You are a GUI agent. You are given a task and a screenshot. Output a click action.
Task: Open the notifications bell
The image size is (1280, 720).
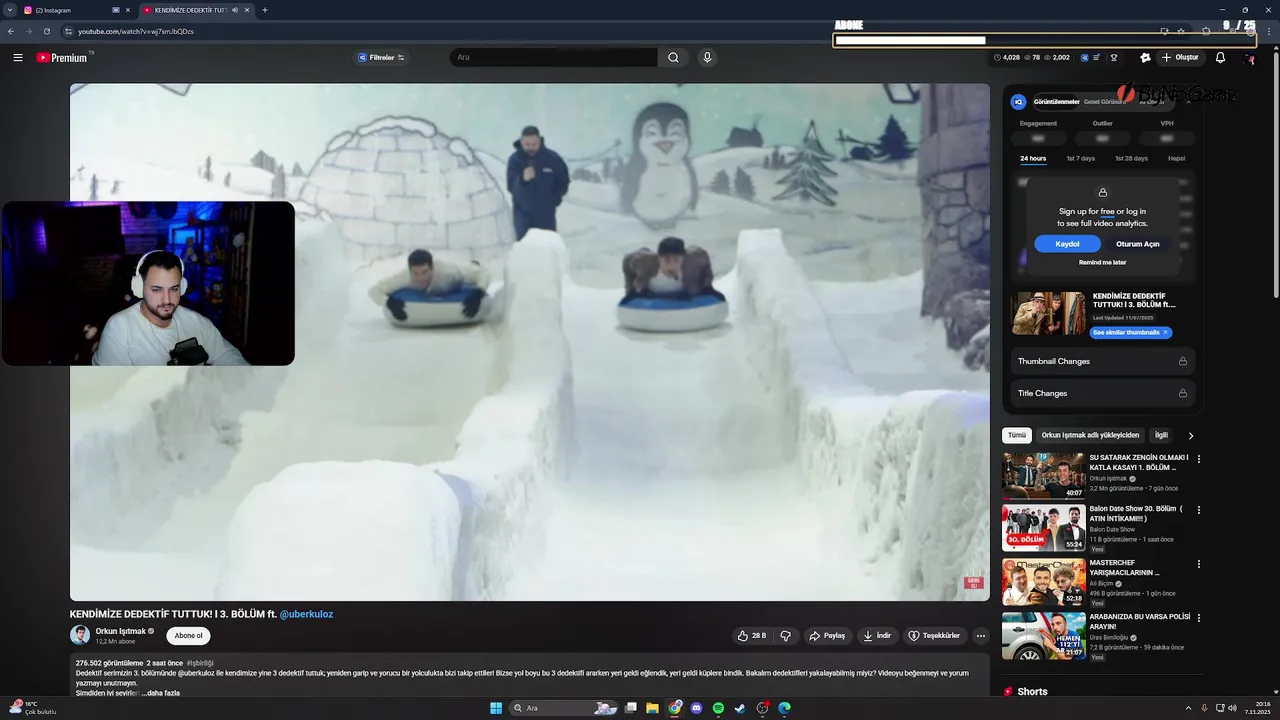[x=1220, y=58]
